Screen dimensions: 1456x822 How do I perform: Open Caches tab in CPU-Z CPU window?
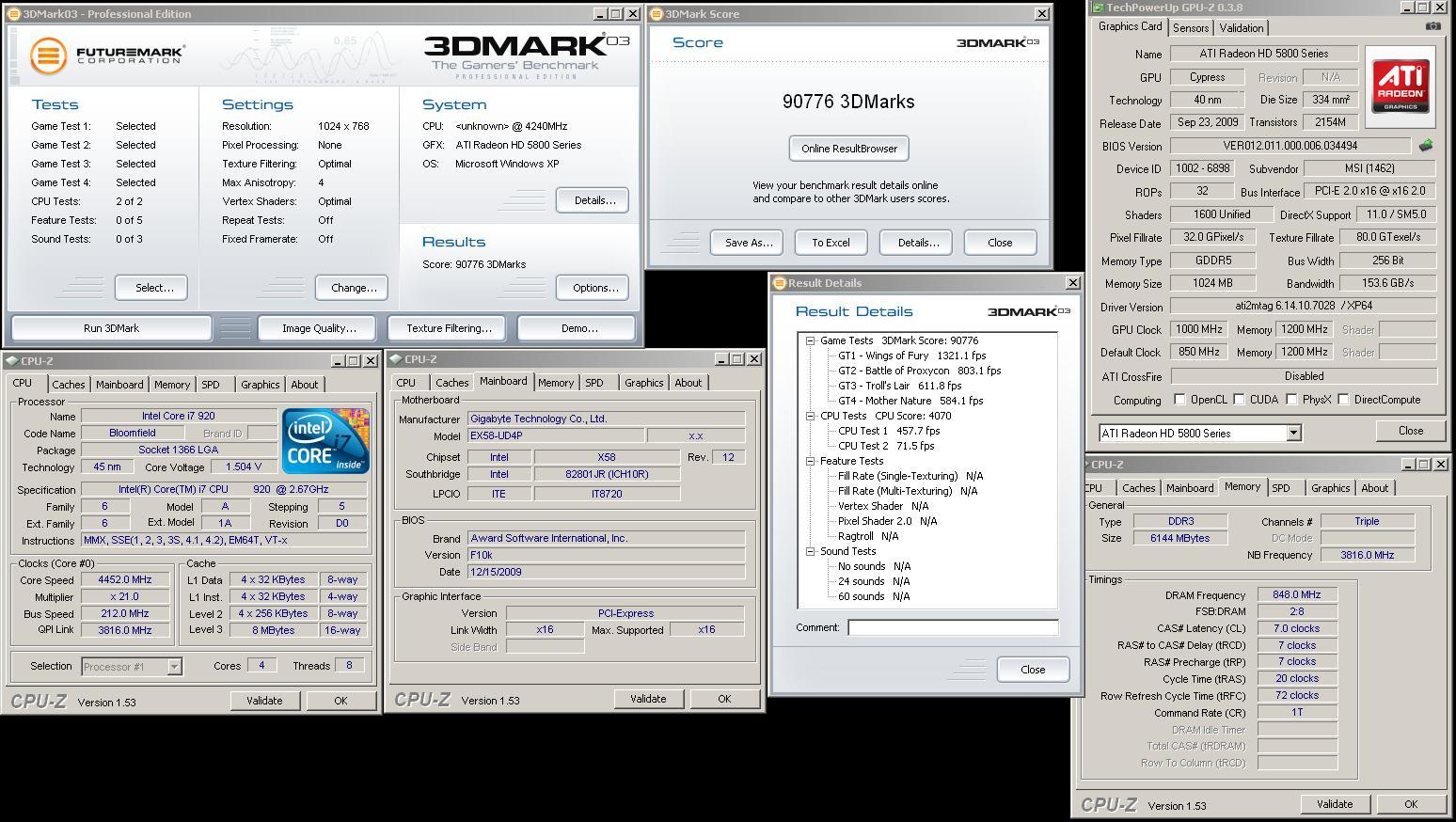click(x=68, y=385)
